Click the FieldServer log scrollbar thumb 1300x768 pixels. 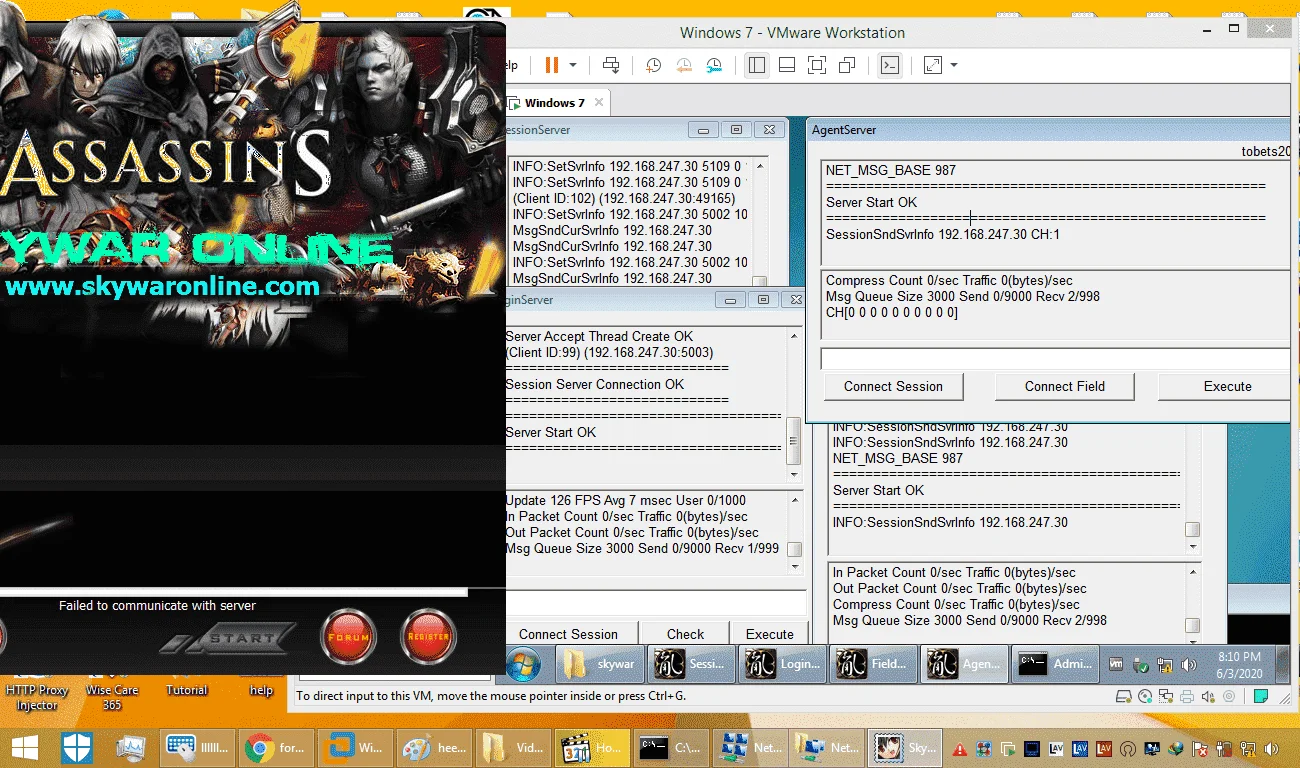click(x=1192, y=530)
